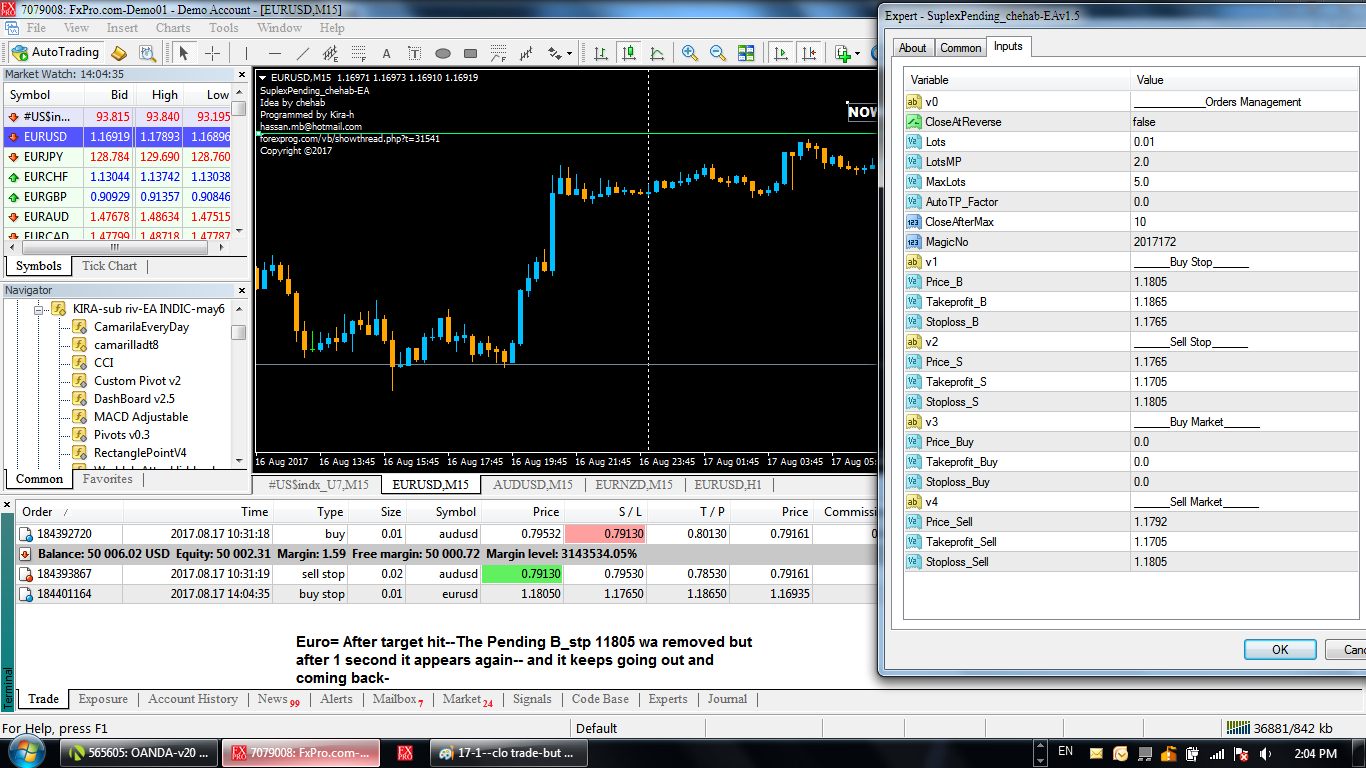Open the Indicators list icon
Image resolution: width=1366 pixels, height=768 pixels.
click(842, 53)
